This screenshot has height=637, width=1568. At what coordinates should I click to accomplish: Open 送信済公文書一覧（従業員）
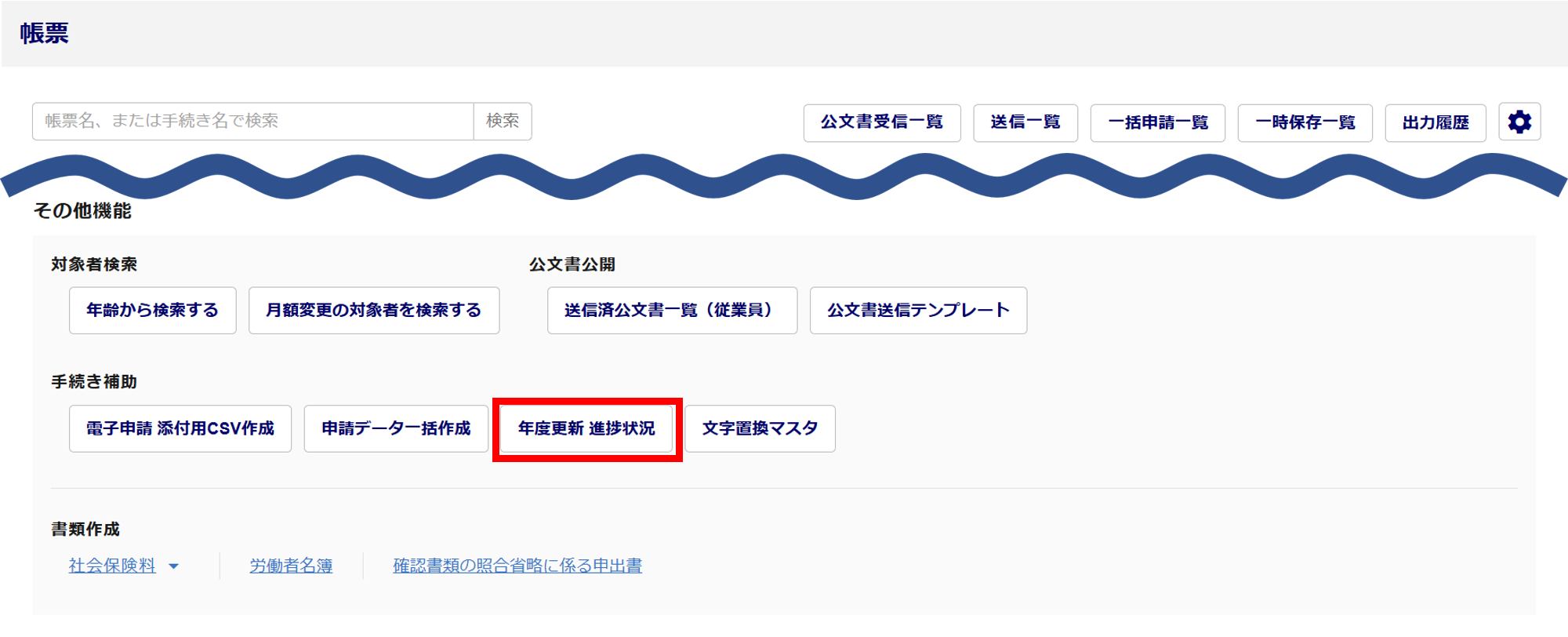coord(672,311)
